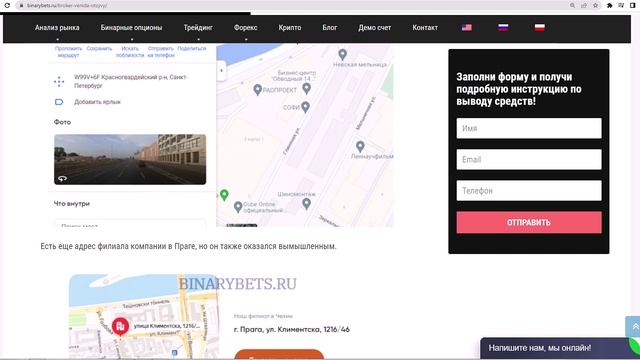
Task: Click the Prague address г. Прага, ул. Климентска
Action: (292, 329)
